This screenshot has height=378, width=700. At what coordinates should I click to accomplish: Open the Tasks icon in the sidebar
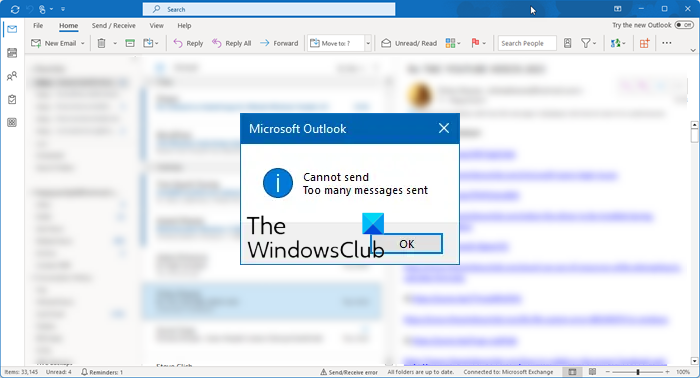coord(12,100)
